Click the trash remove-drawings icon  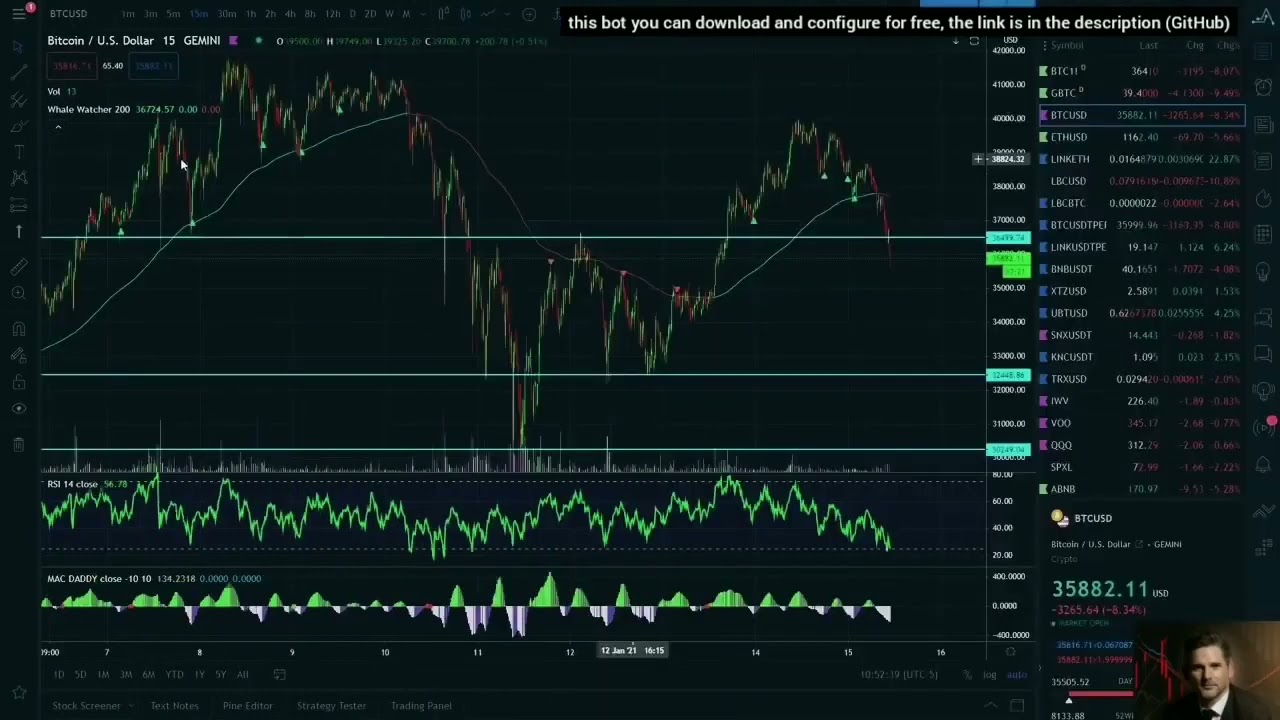18,444
